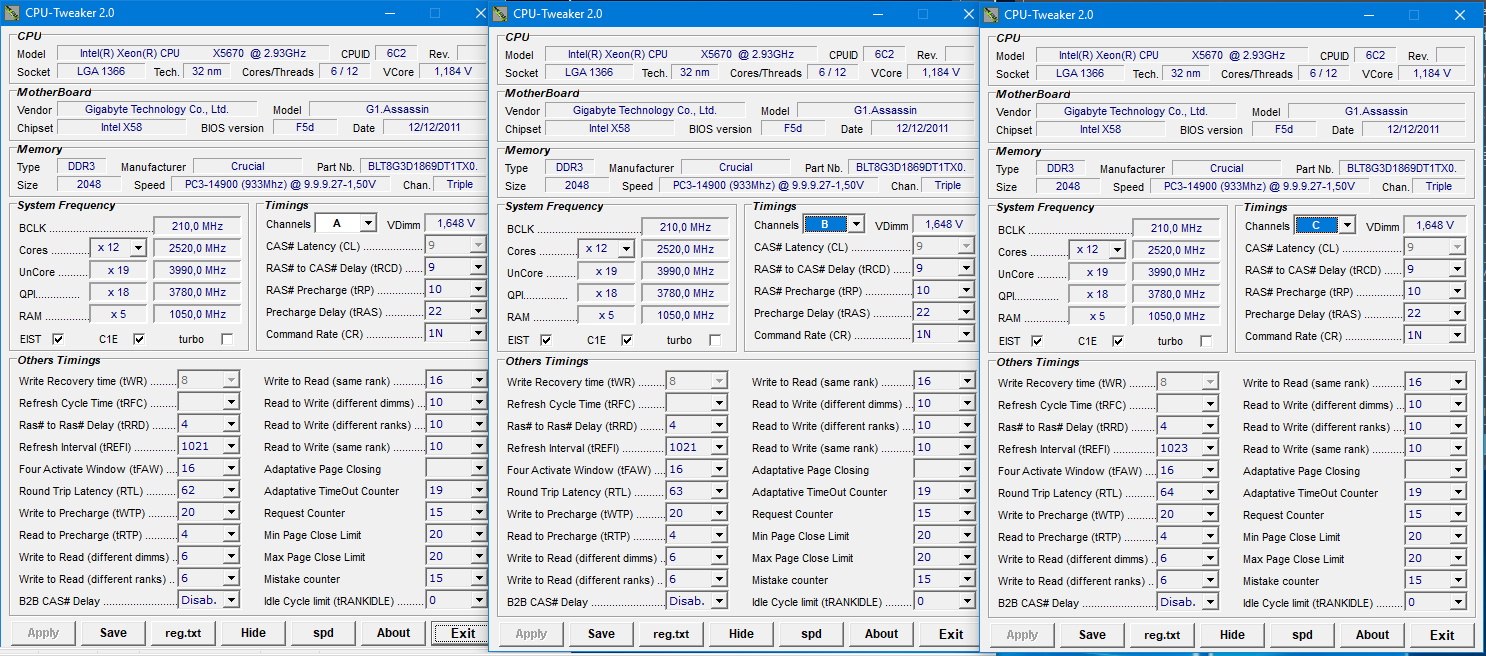Image resolution: width=1486 pixels, height=656 pixels.
Task: Open Four Activate Window dropdown in left window
Action: click(233, 469)
